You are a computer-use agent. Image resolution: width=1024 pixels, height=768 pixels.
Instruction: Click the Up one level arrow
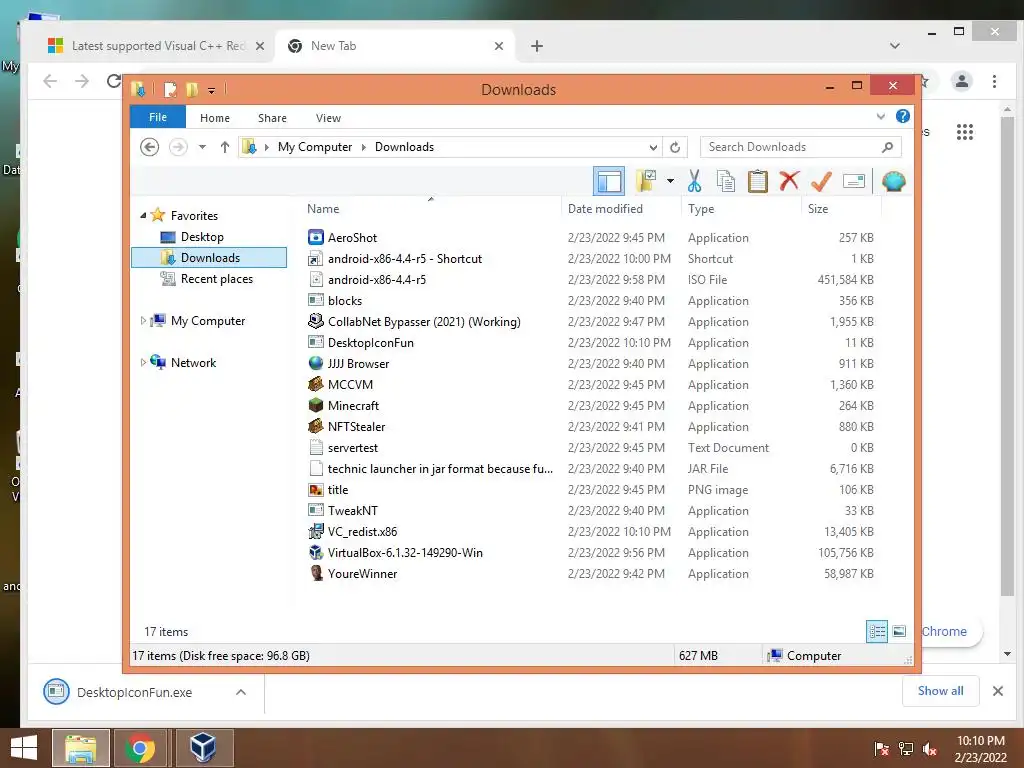pyautogui.click(x=225, y=147)
